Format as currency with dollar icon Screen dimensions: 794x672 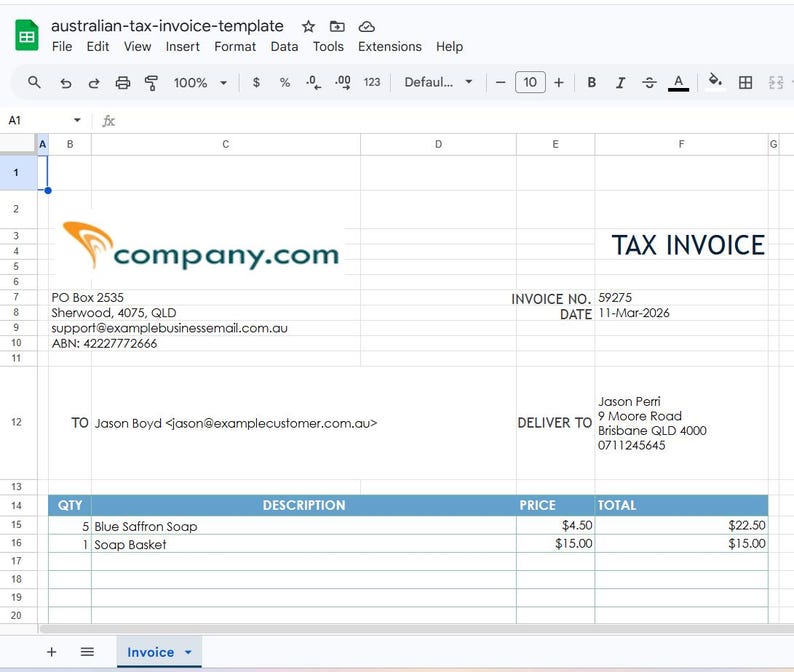pos(256,83)
